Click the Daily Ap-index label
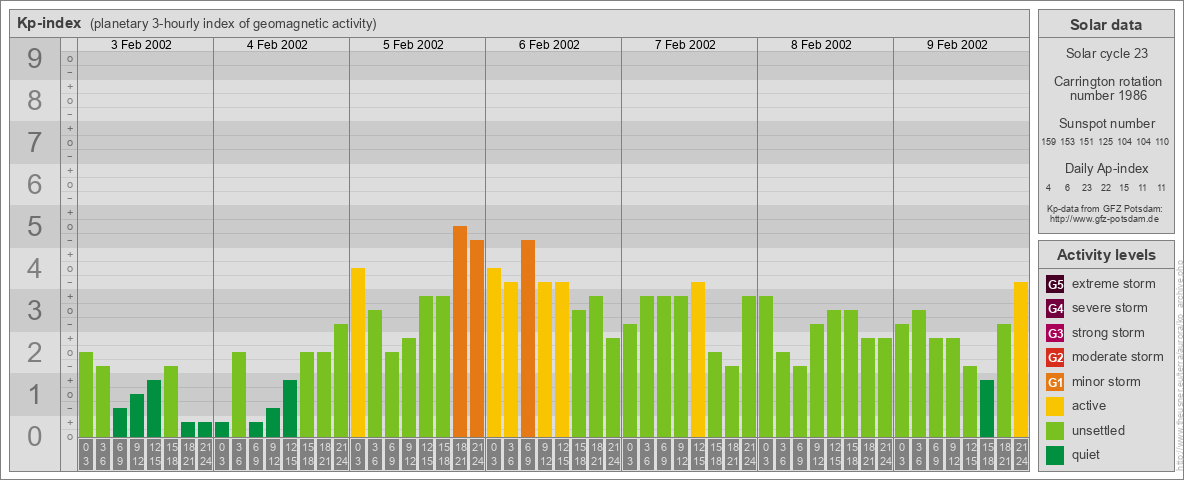Screen dimensions: 1184x480 tap(1106, 168)
